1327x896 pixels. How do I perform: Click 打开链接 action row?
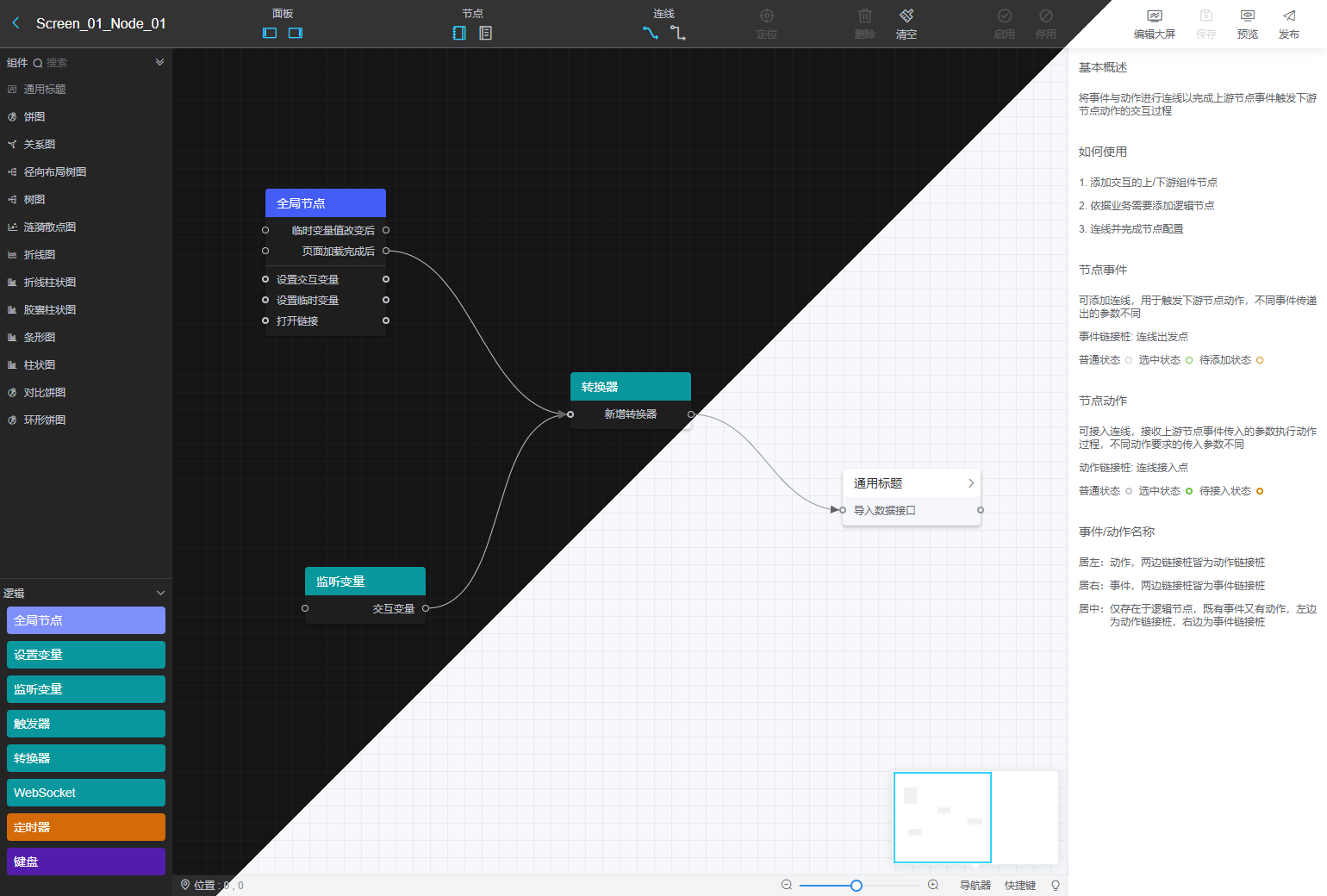[326, 320]
